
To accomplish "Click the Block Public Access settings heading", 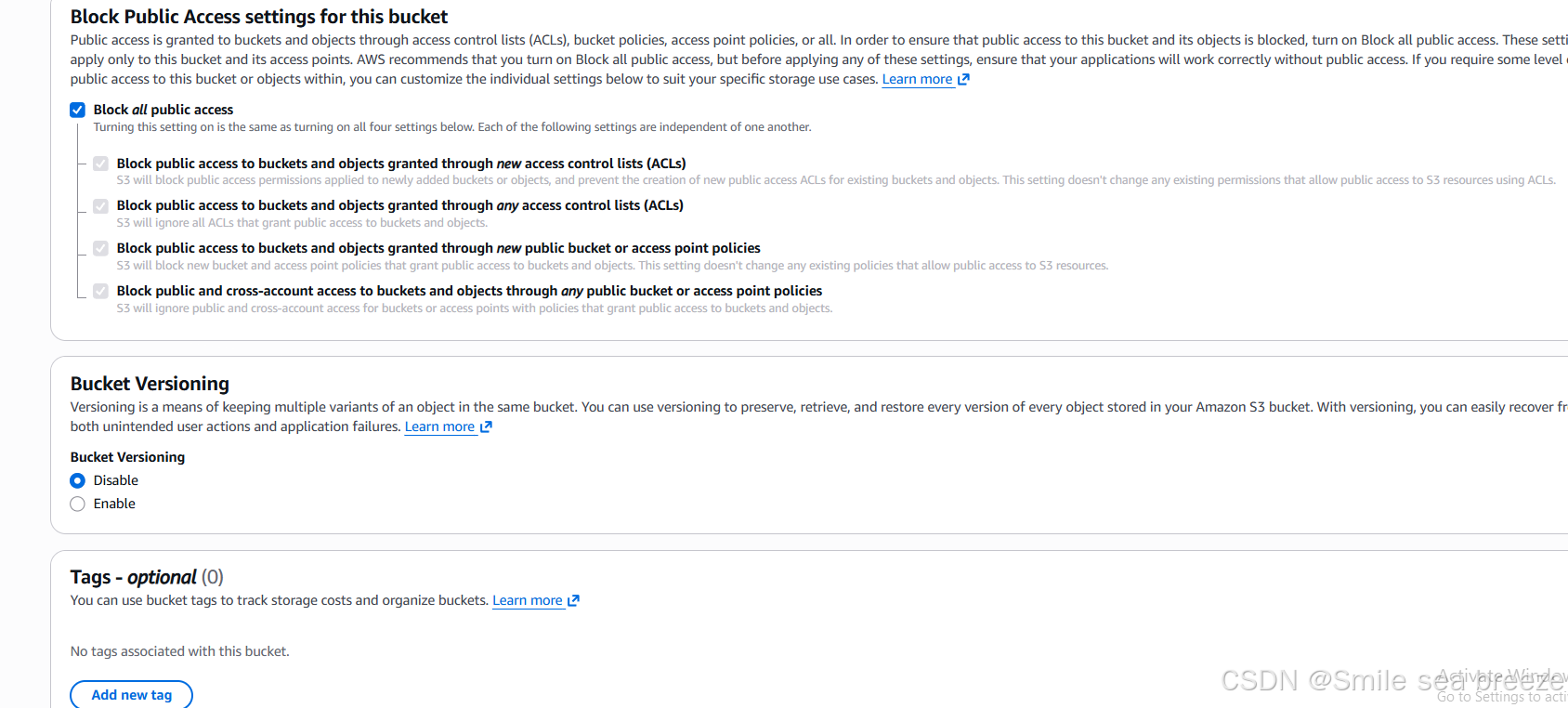I will click(x=258, y=16).
